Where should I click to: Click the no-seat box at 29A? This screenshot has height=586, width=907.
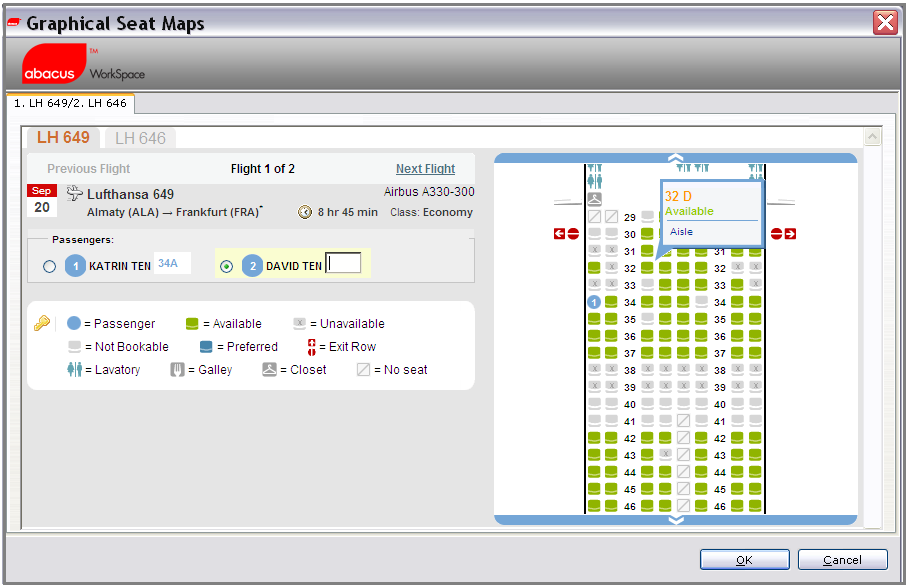(594, 217)
